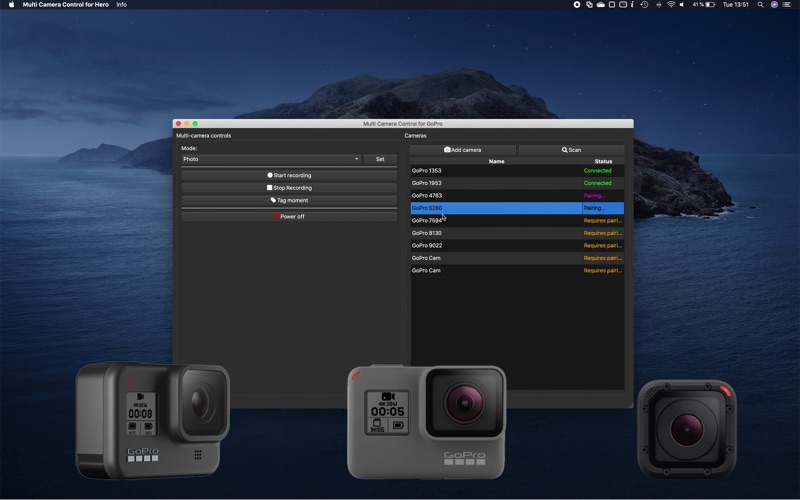Click the cloud icon in menu bar
This screenshot has height=500, width=800.
[x=601, y=5]
